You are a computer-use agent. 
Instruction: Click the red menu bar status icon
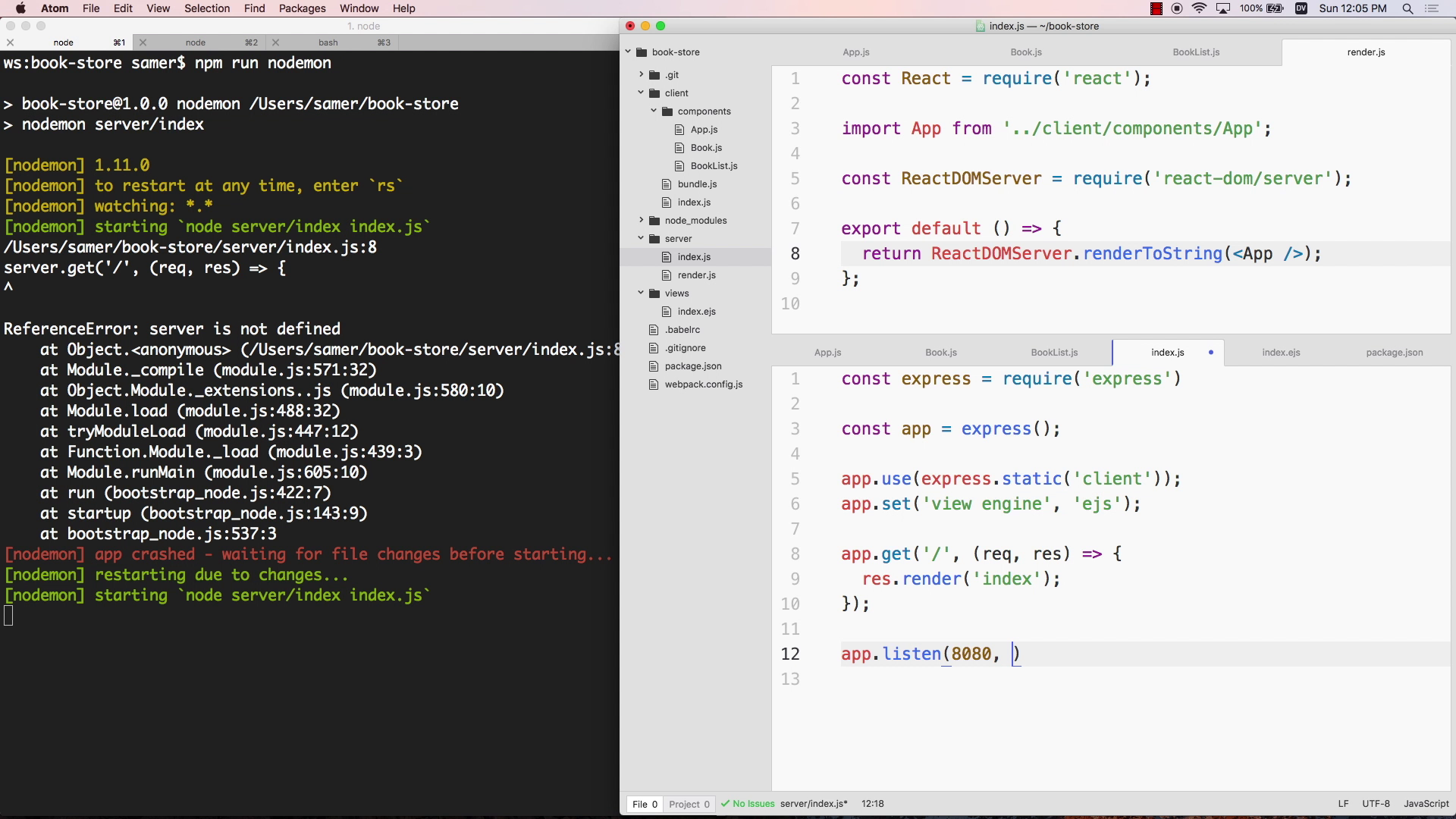click(1156, 8)
